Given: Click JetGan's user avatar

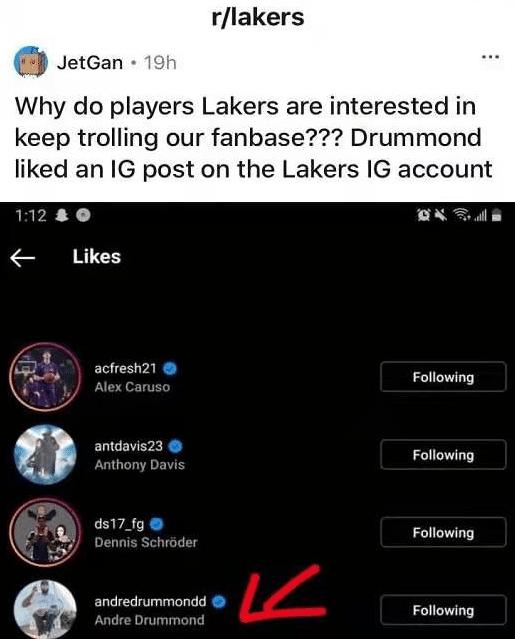Looking at the screenshot, I should [31, 62].
